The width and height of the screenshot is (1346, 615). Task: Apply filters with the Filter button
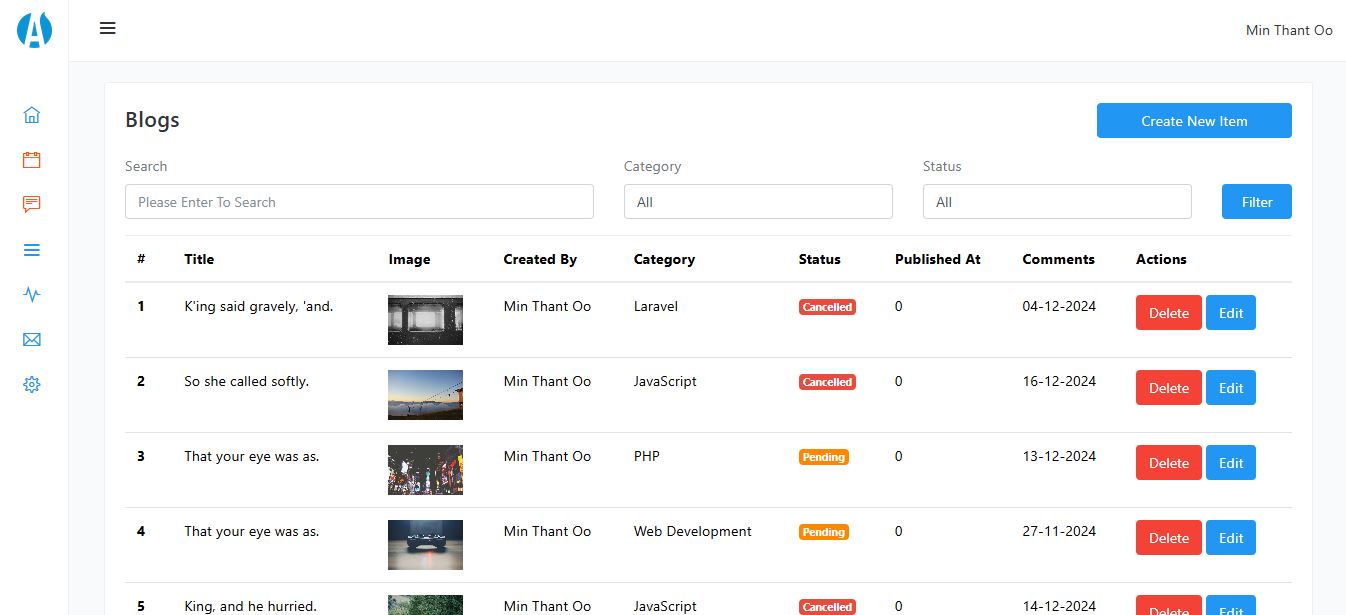point(1257,201)
